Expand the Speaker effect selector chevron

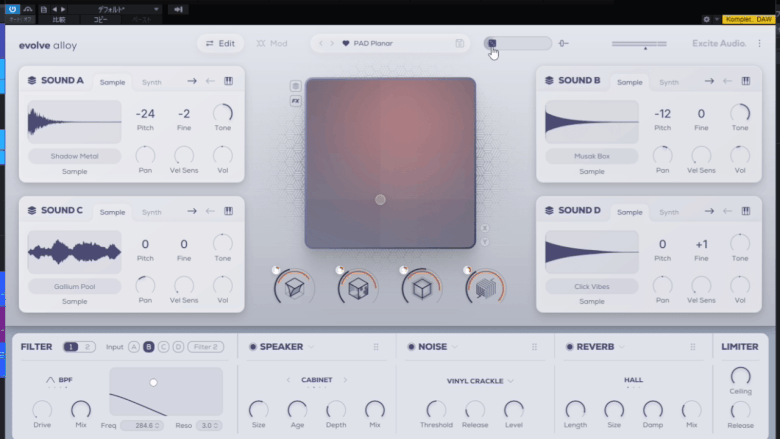pyautogui.click(x=311, y=347)
